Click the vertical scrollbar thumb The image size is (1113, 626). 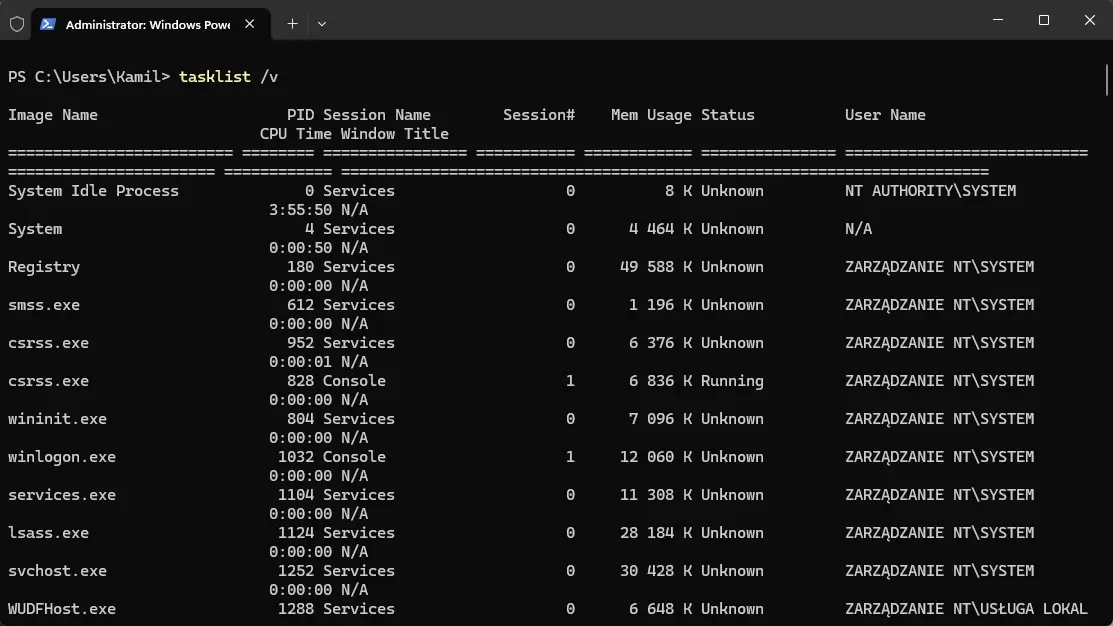(1107, 79)
